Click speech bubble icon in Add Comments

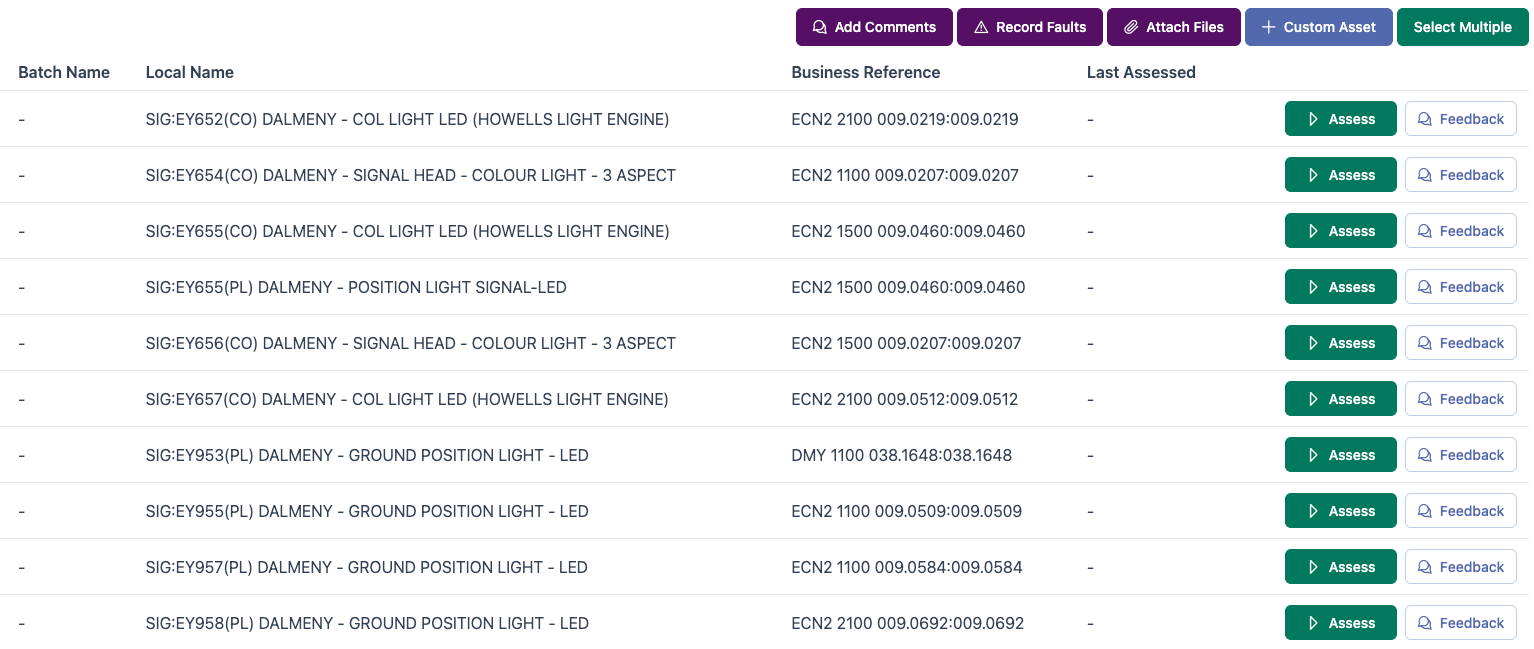[820, 27]
